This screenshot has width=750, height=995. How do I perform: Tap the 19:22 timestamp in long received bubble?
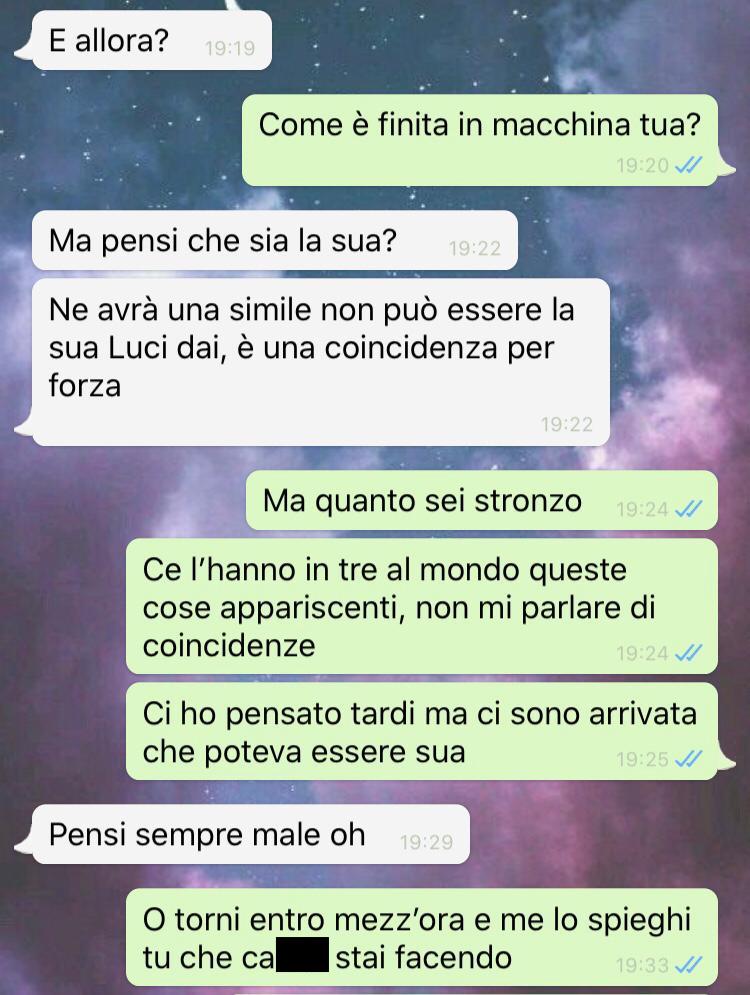click(x=567, y=424)
